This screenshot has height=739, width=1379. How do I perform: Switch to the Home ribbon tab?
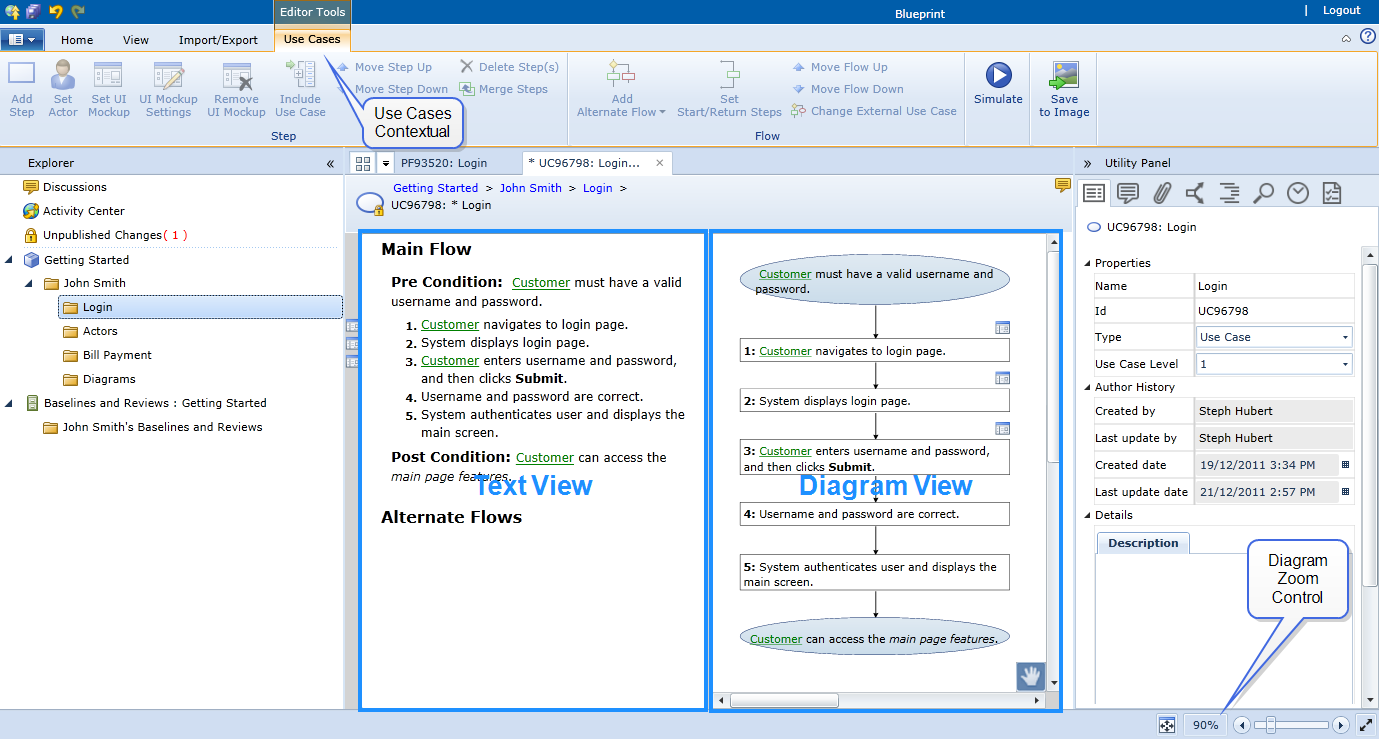point(77,40)
